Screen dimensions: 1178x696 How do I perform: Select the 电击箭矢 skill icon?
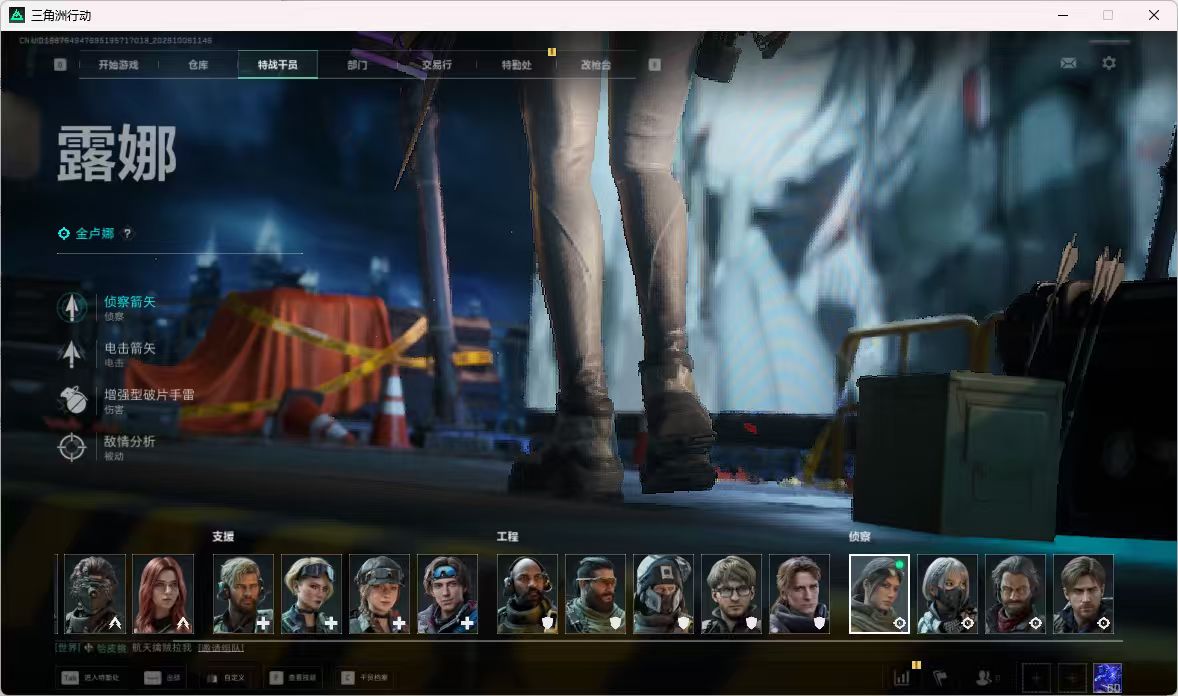coord(72,353)
